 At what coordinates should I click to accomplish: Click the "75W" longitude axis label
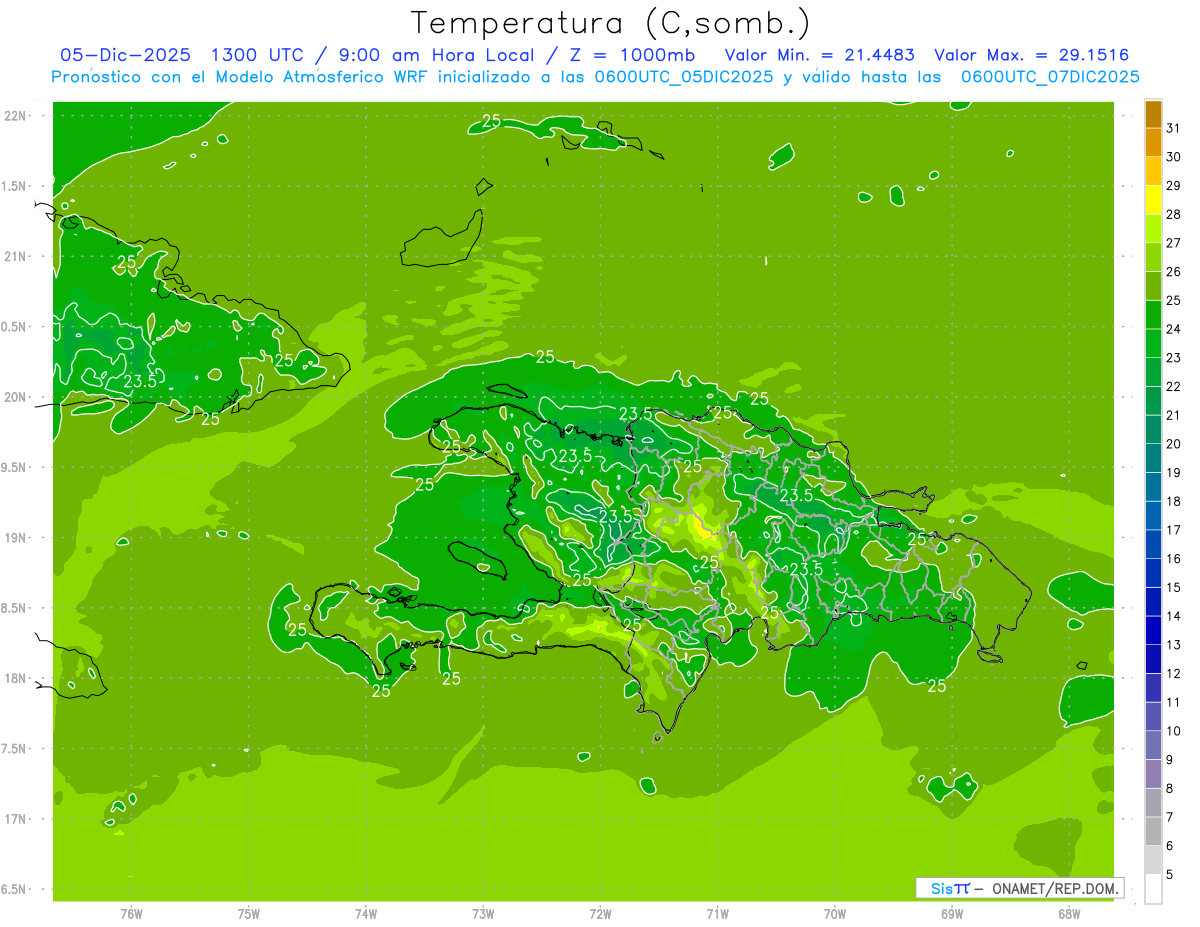point(249,914)
